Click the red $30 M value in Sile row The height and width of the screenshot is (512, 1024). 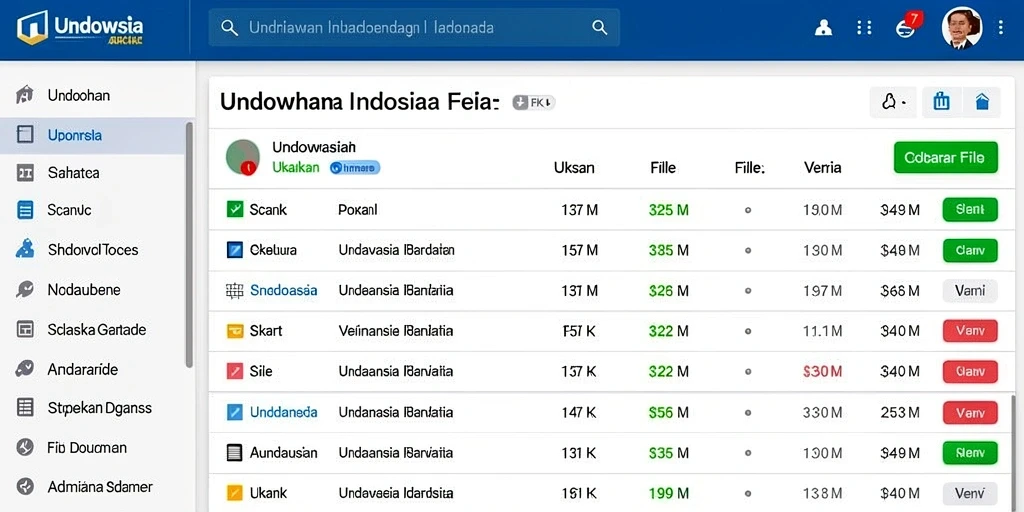coord(822,372)
